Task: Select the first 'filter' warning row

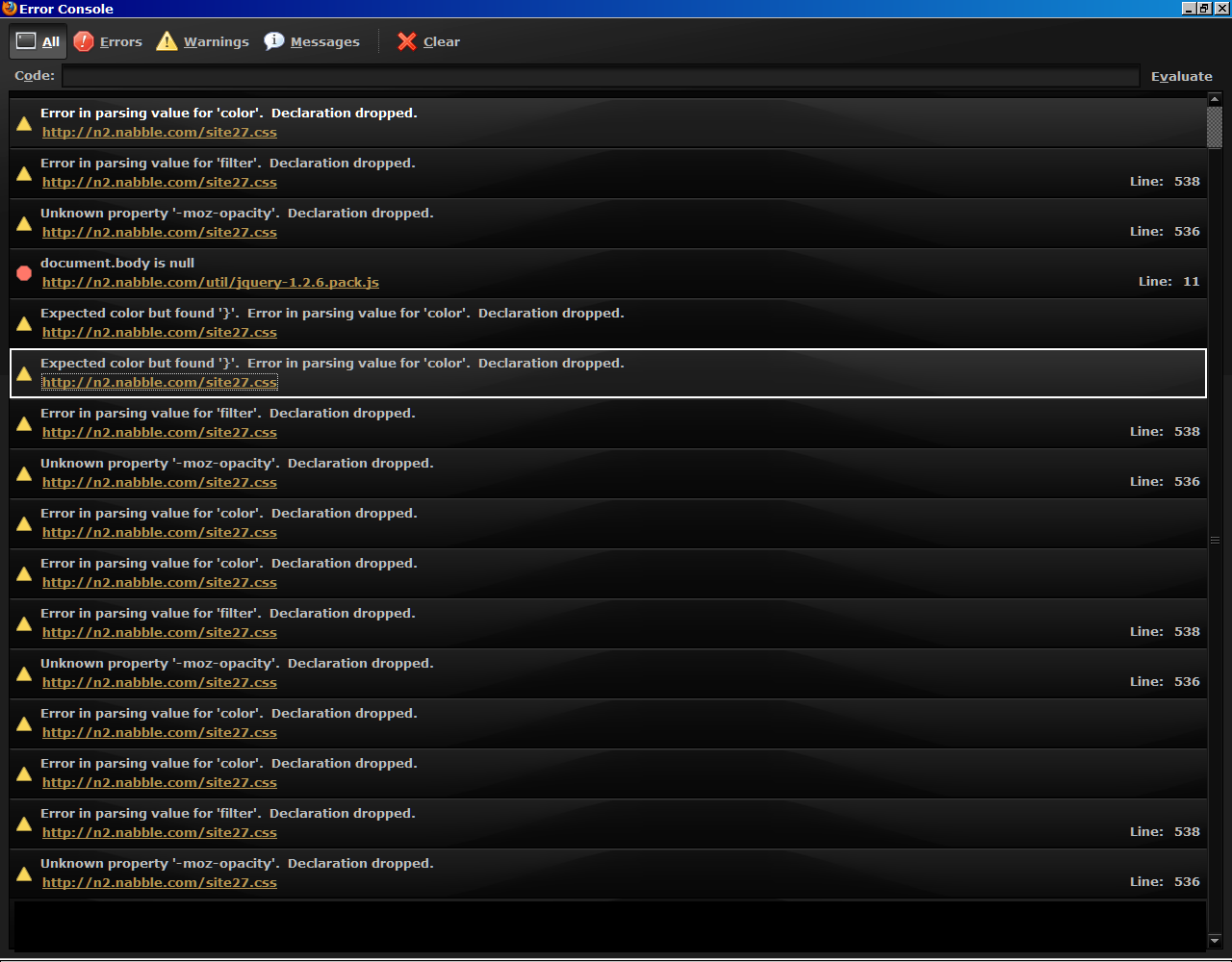Action: pos(606,172)
